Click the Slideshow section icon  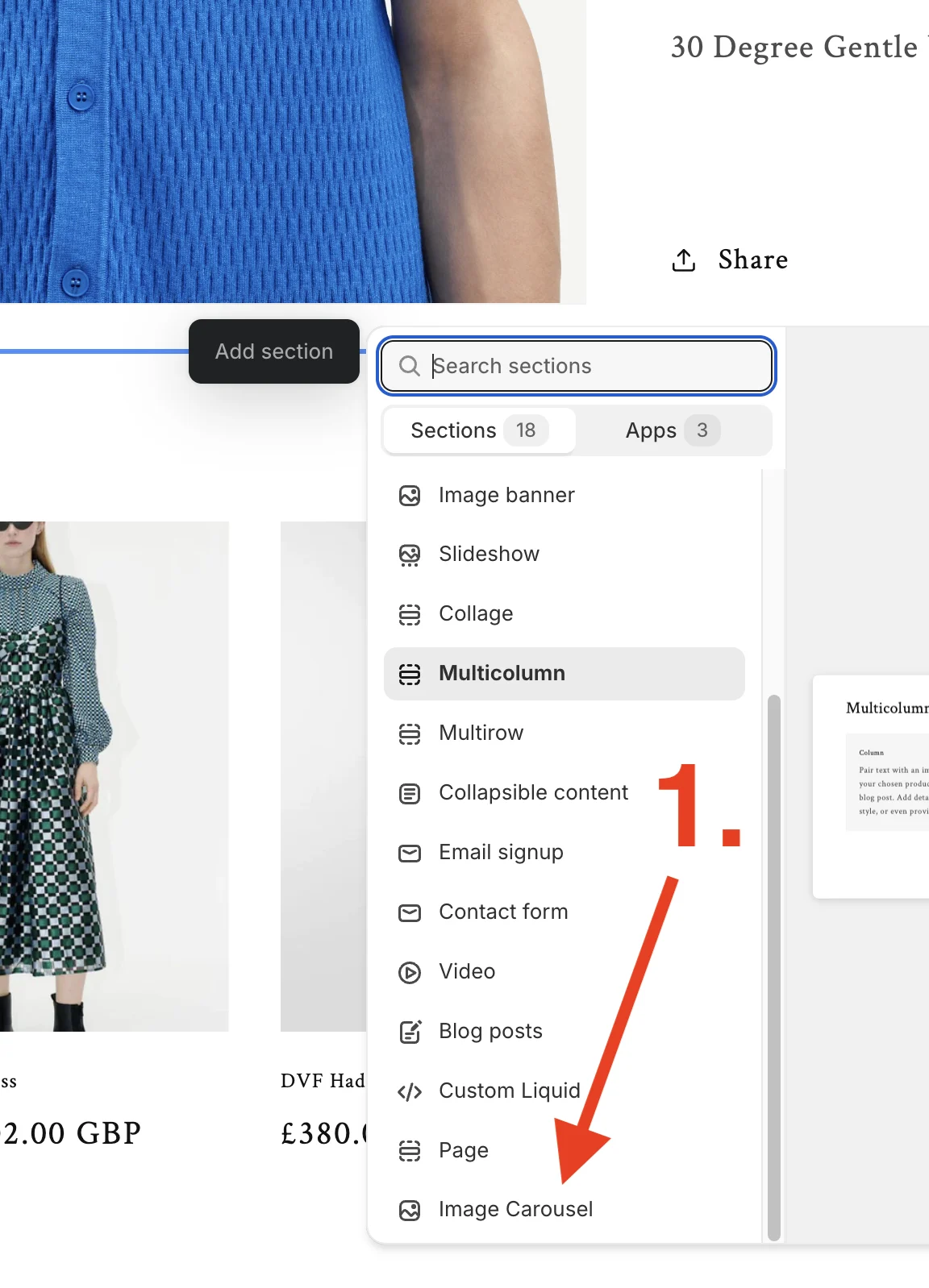(x=410, y=555)
